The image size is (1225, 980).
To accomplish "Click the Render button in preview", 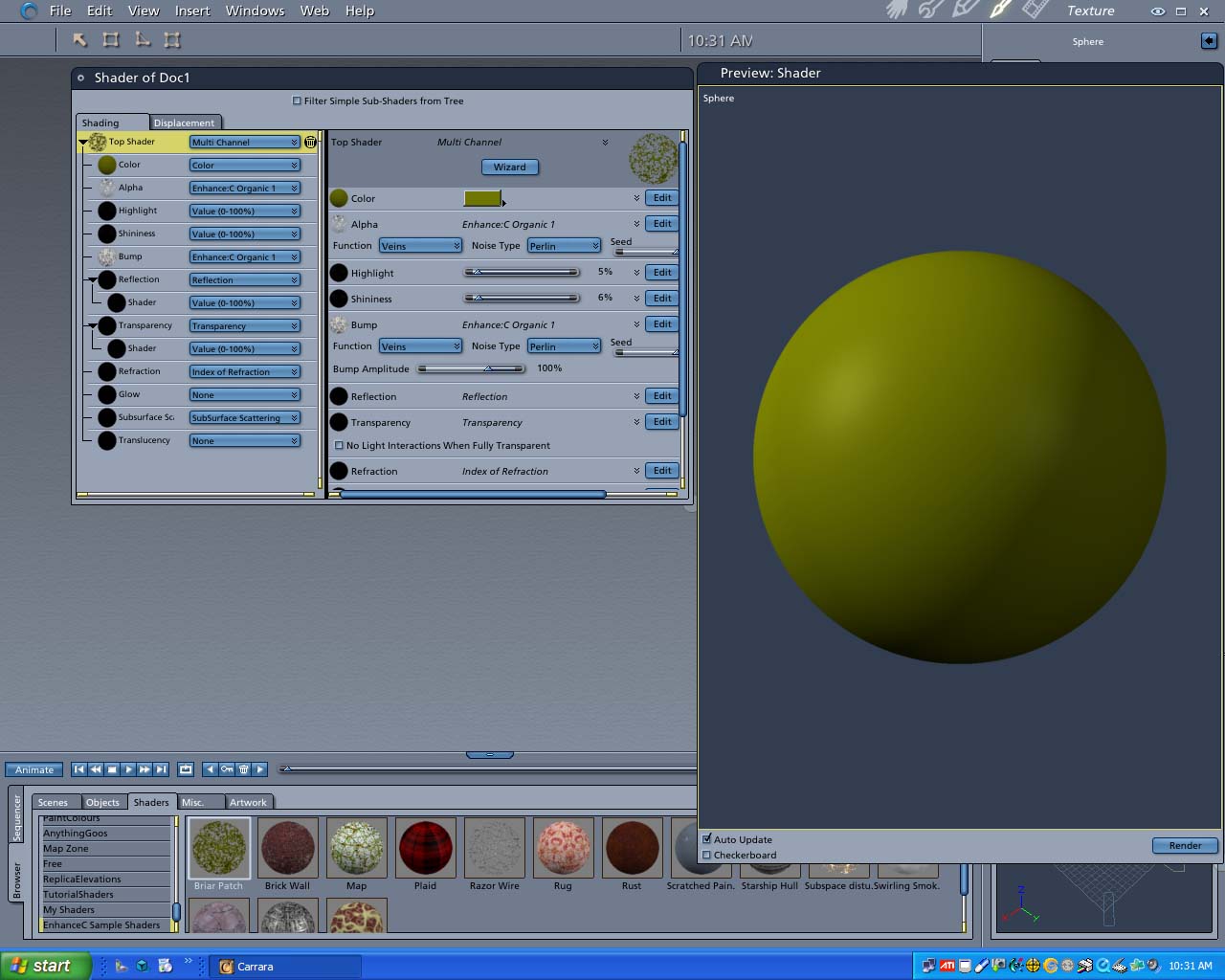I will coord(1184,845).
